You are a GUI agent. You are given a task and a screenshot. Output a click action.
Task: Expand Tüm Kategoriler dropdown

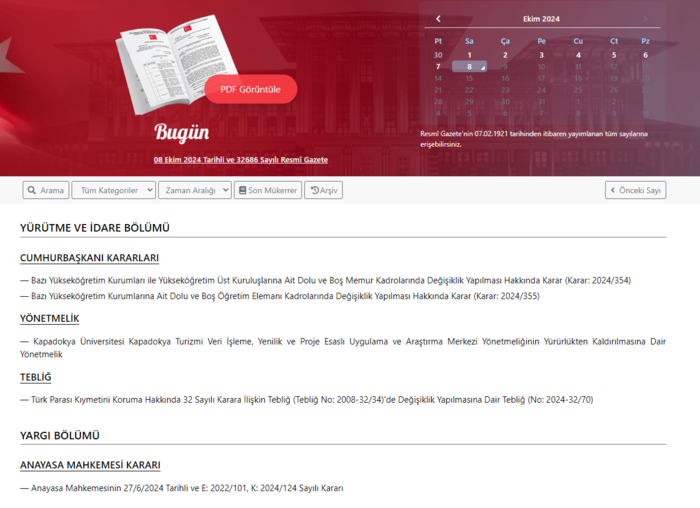(114, 190)
